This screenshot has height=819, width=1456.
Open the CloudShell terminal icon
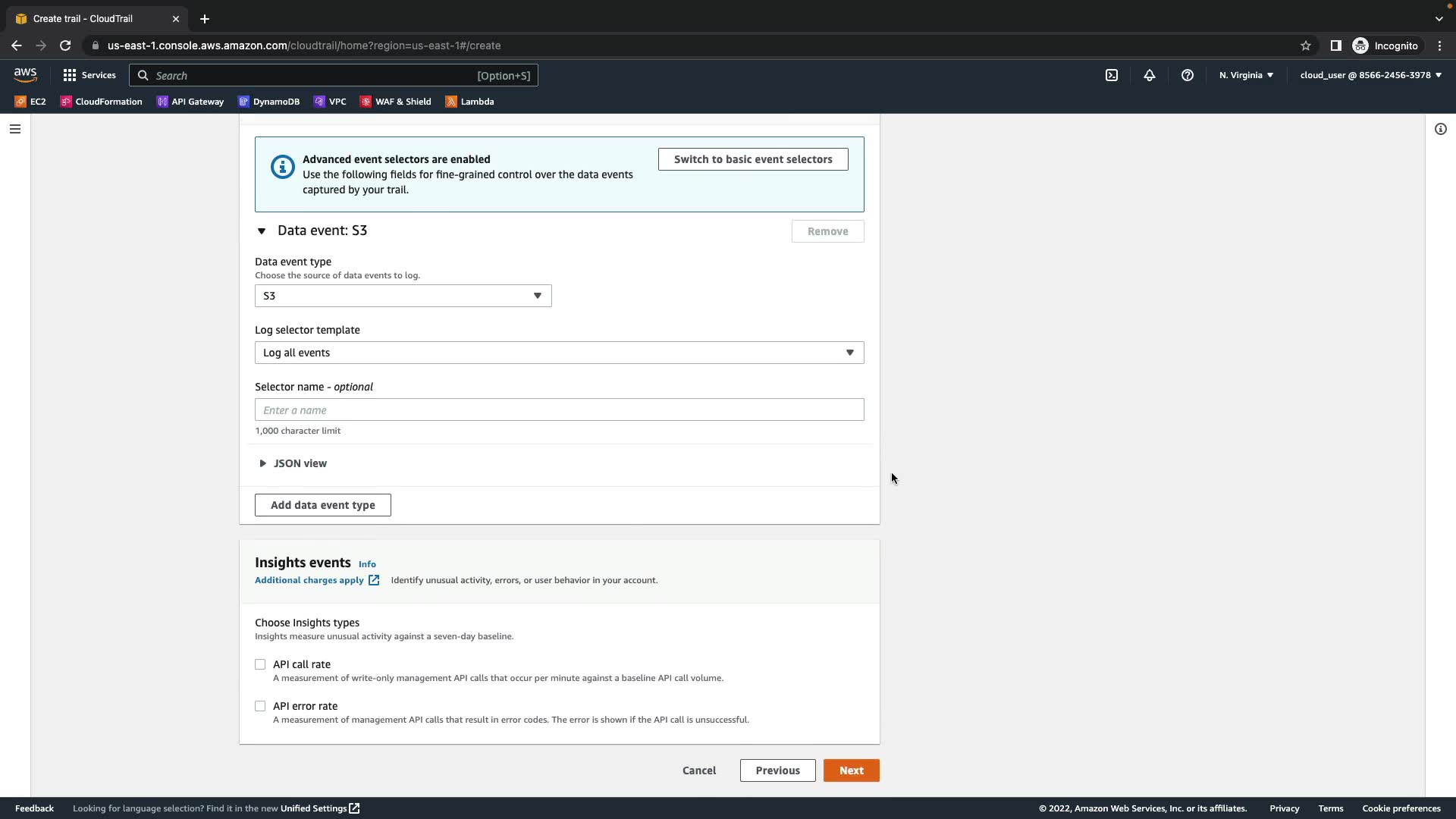(1112, 75)
